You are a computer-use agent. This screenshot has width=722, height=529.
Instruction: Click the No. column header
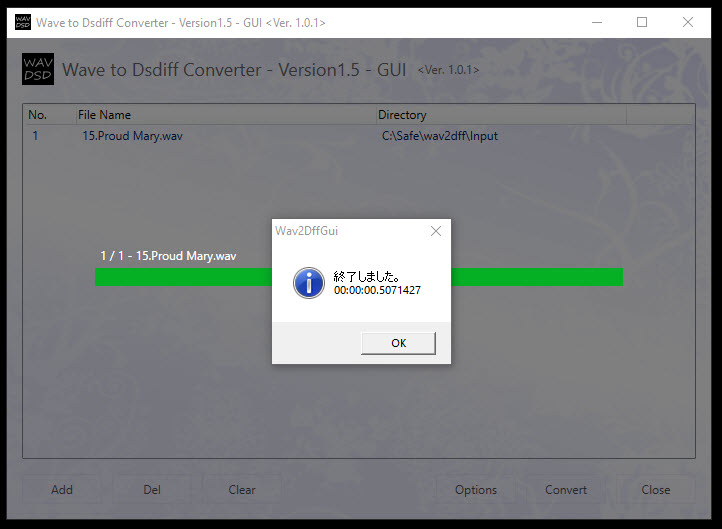(50, 115)
